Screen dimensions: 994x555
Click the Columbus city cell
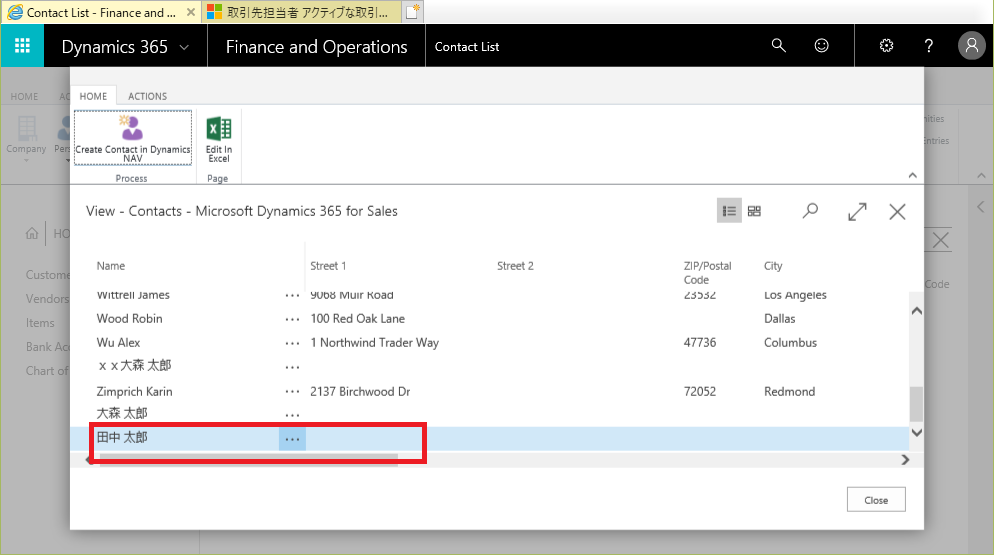791,343
